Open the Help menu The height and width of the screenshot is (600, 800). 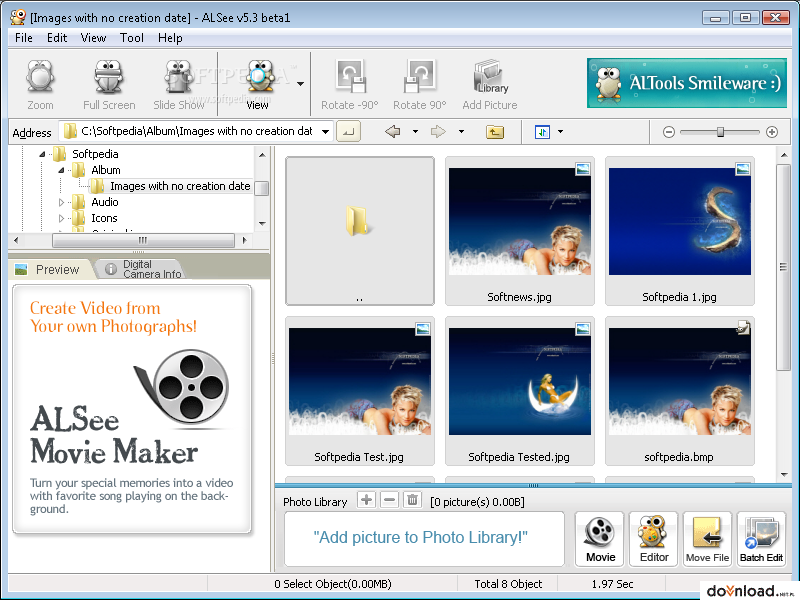tap(170, 38)
